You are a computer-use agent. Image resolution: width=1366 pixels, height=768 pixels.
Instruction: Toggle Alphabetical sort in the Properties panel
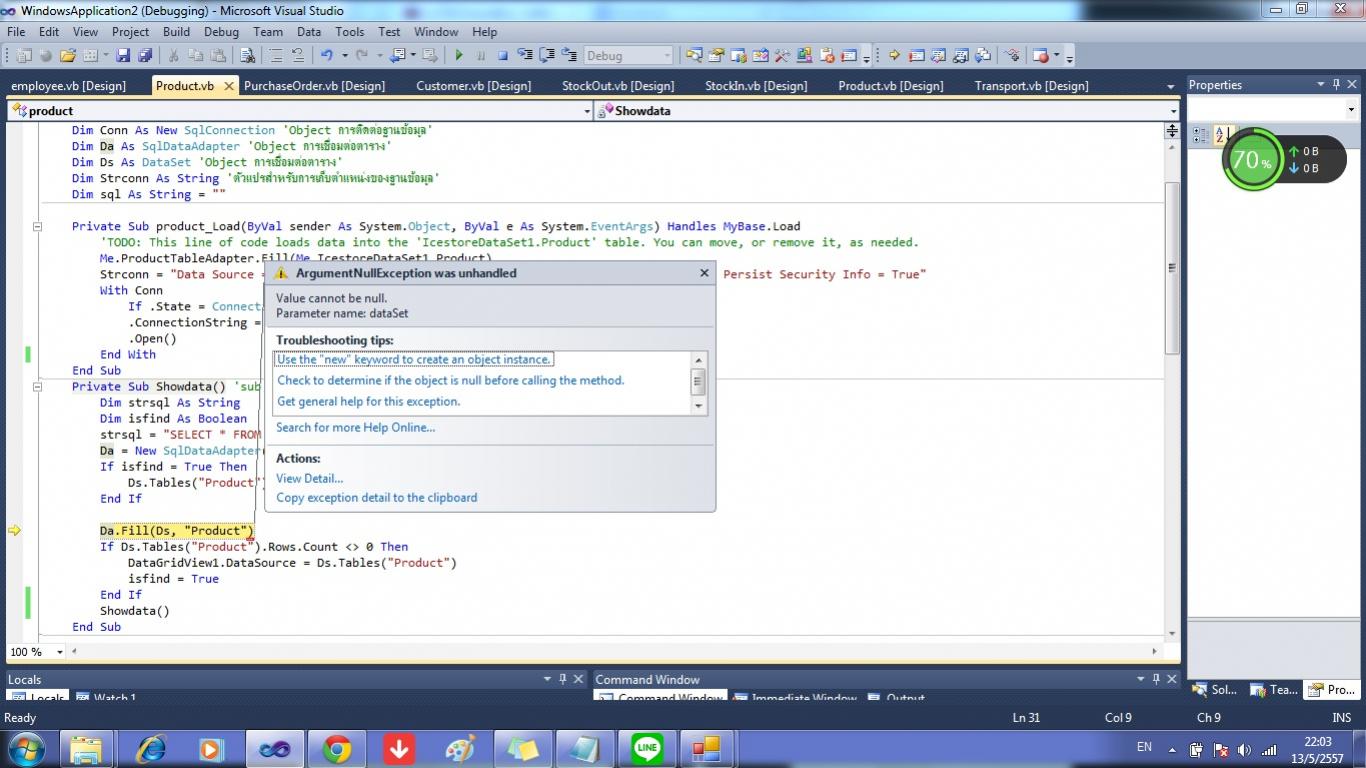(x=1222, y=135)
